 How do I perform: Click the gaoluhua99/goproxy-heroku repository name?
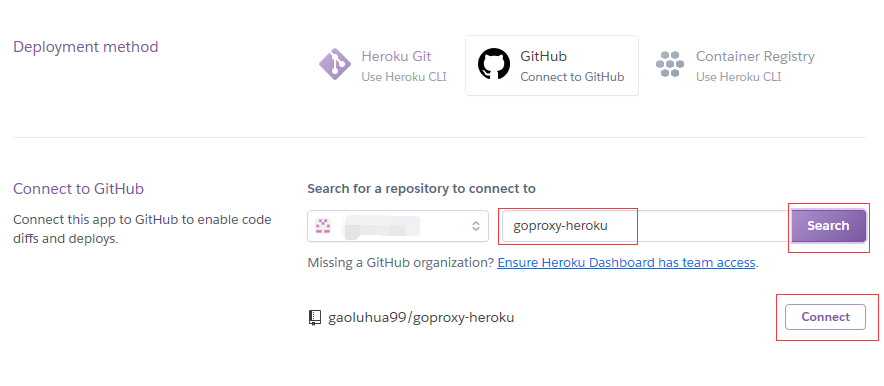421,318
